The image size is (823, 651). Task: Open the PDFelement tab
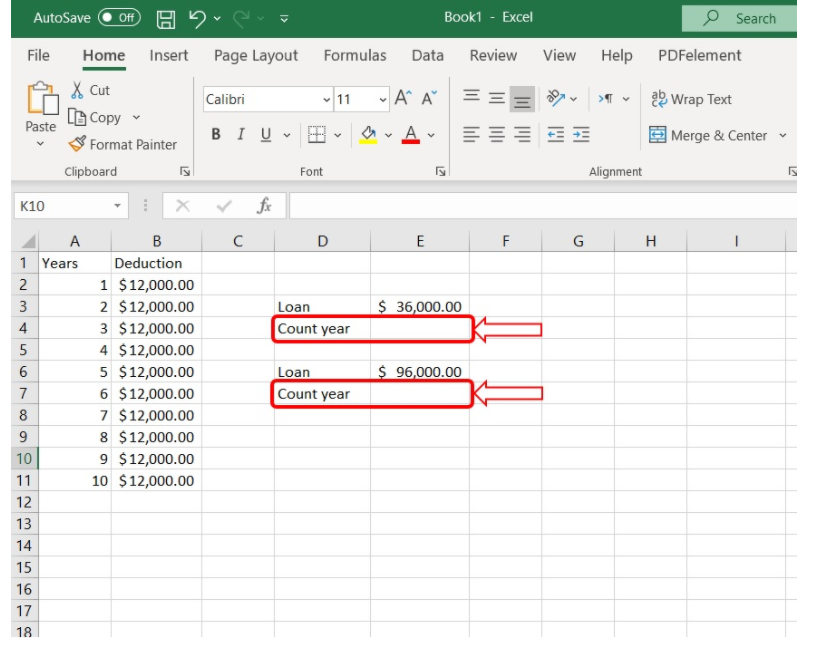click(700, 55)
